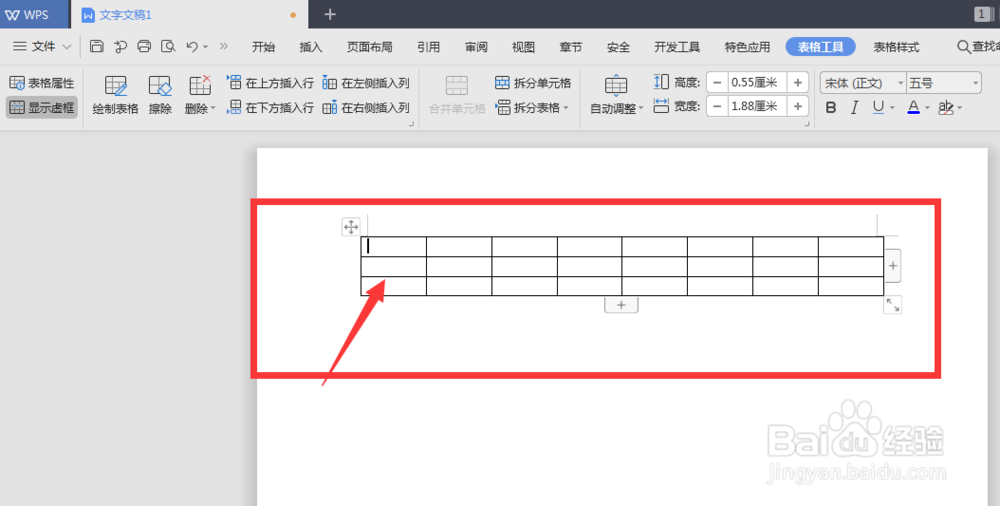The height and width of the screenshot is (506, 1000).
Task: Switch to the 审阅 tab
Action: 476,47
